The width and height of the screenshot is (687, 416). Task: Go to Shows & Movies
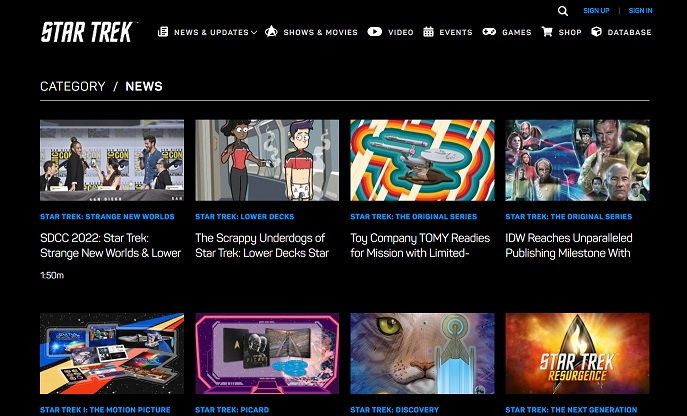coord(320,32)
